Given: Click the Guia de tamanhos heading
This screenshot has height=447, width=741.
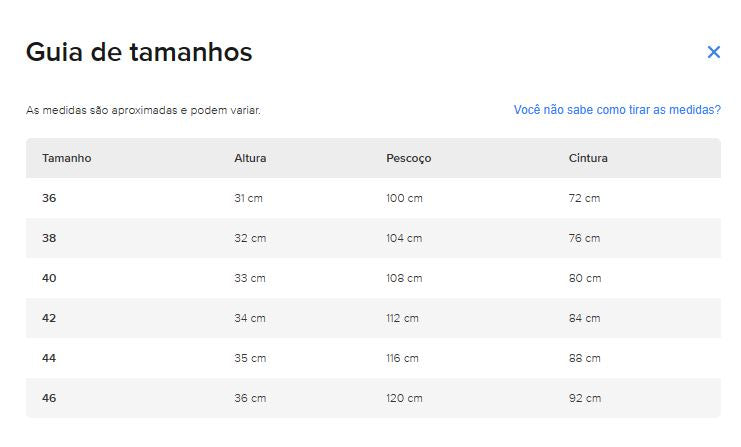Looking at the screenshot, I should click(139, 52).
